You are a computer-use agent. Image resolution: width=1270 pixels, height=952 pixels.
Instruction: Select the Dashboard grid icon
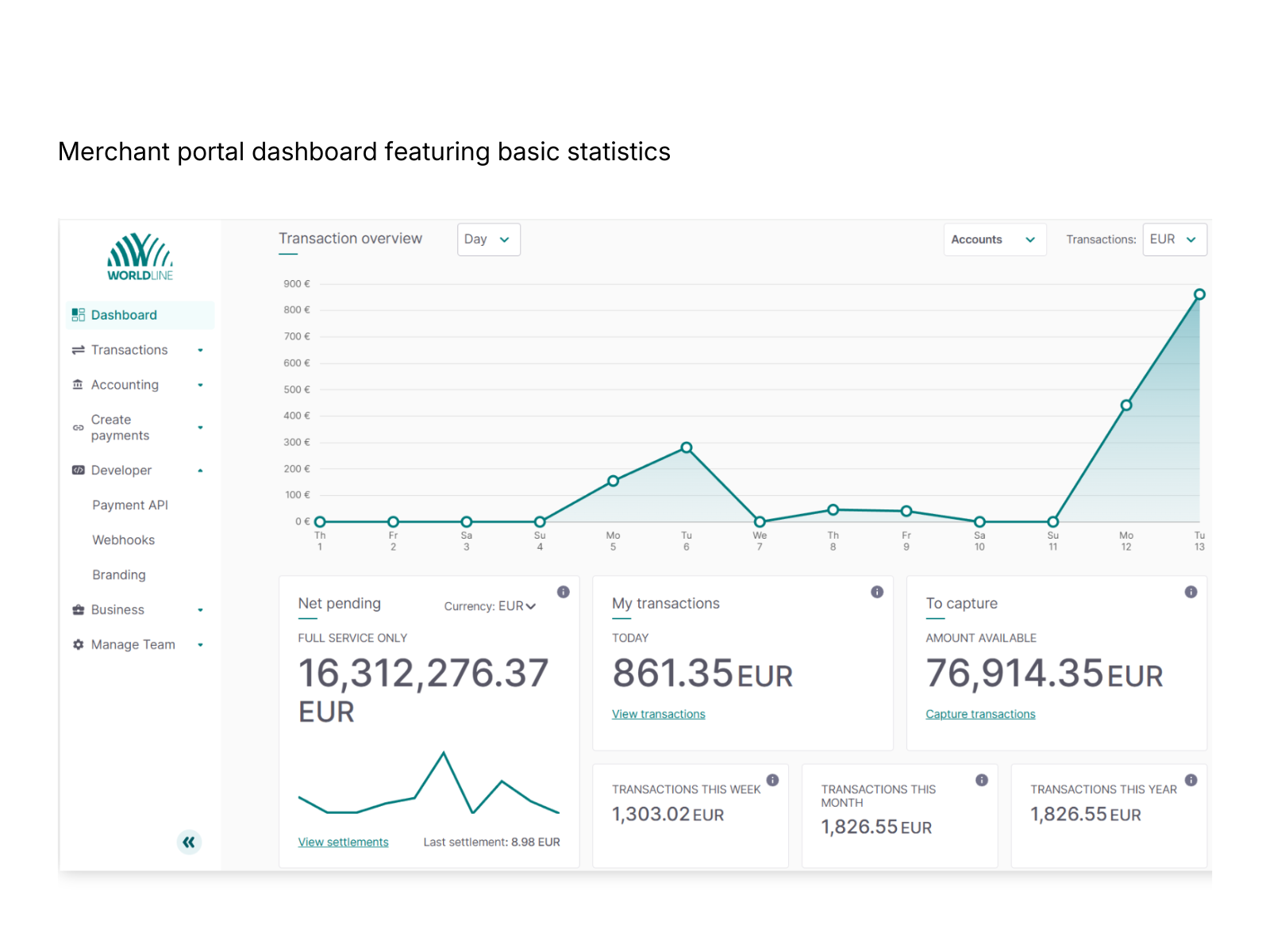(x=78, y=315)
